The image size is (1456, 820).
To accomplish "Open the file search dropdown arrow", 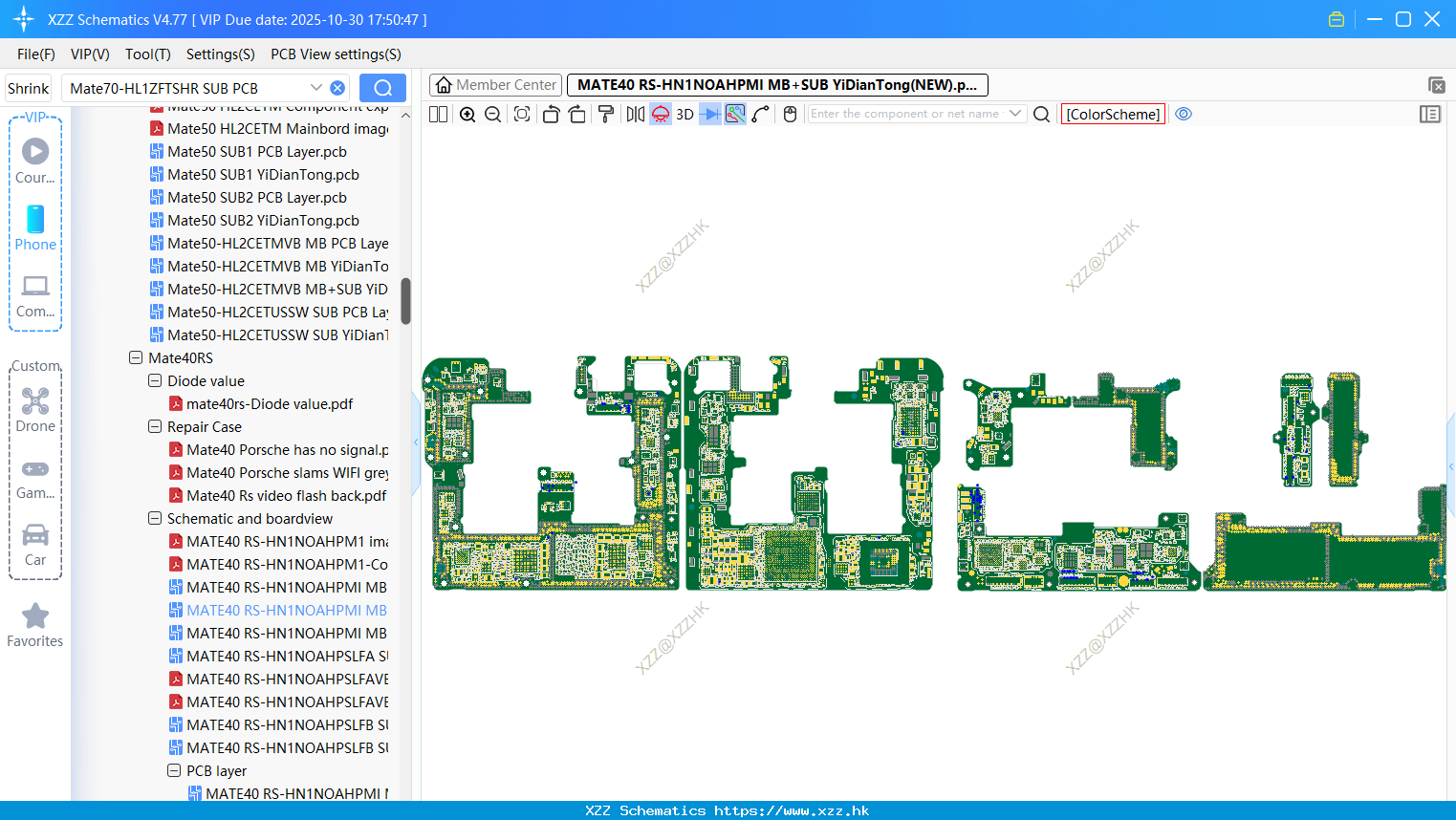I will point(315,88).
